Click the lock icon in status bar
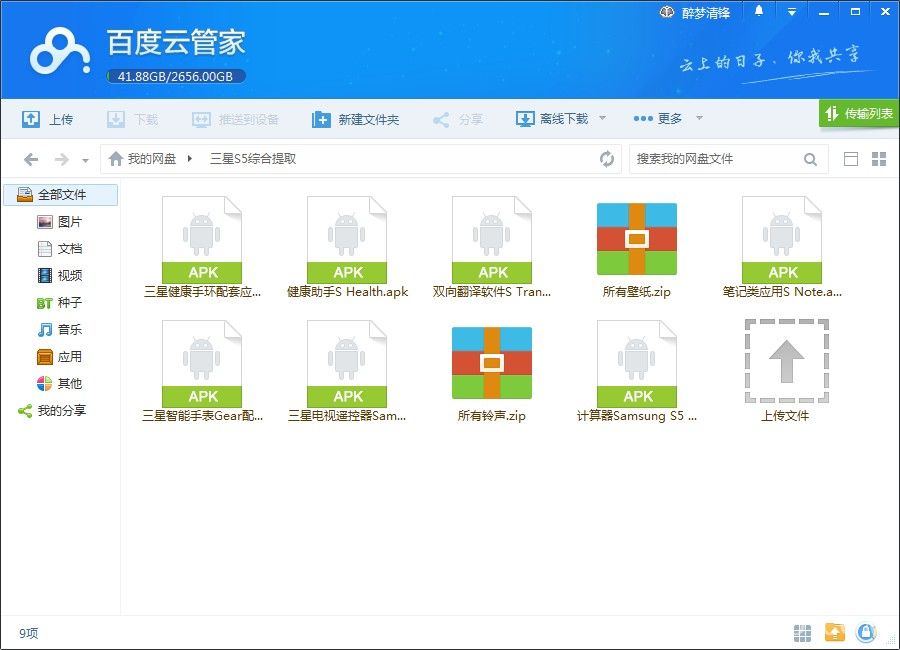The height and width of the screenshot is (650, 900). (x=866, y=633)
